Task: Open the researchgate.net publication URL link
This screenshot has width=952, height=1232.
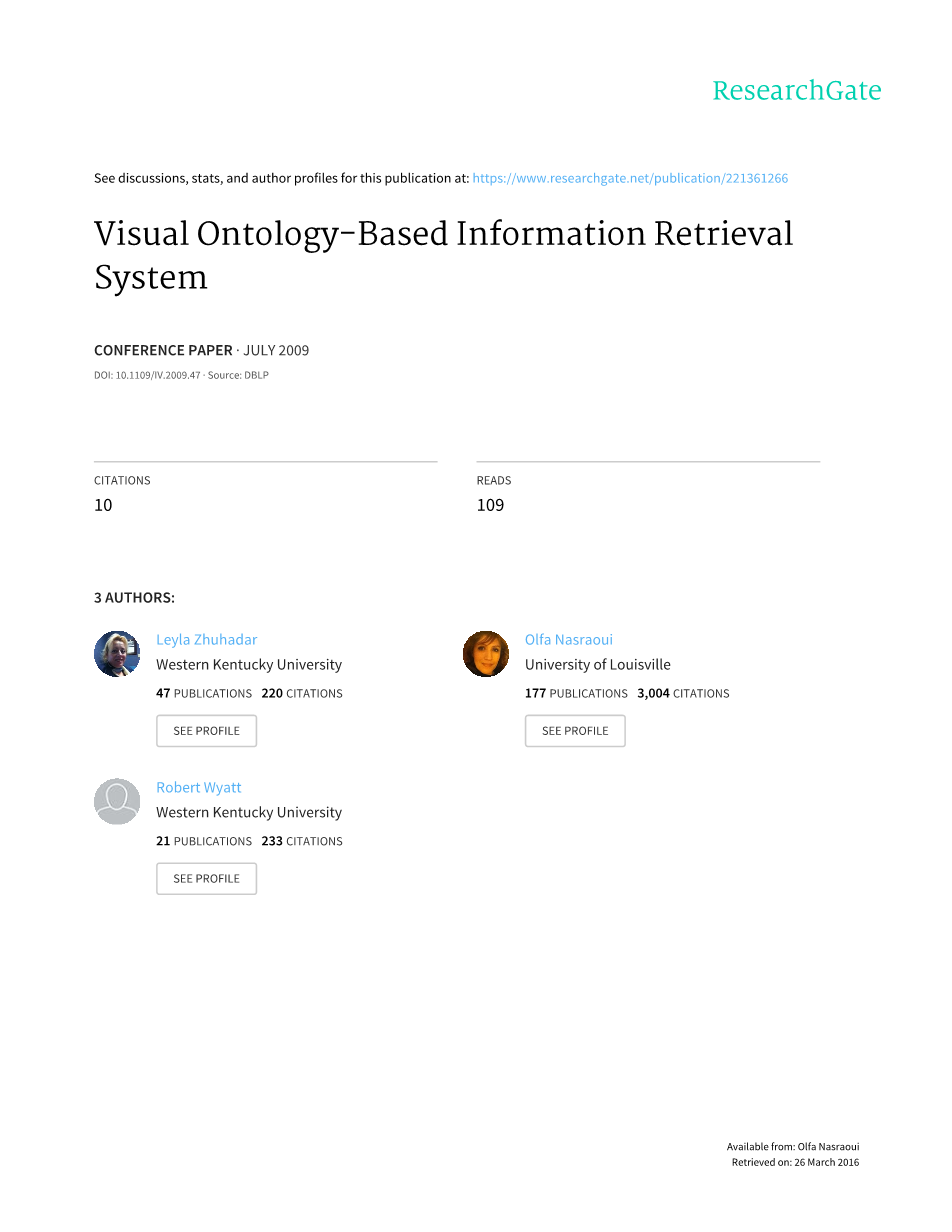Action: [630, 178]
